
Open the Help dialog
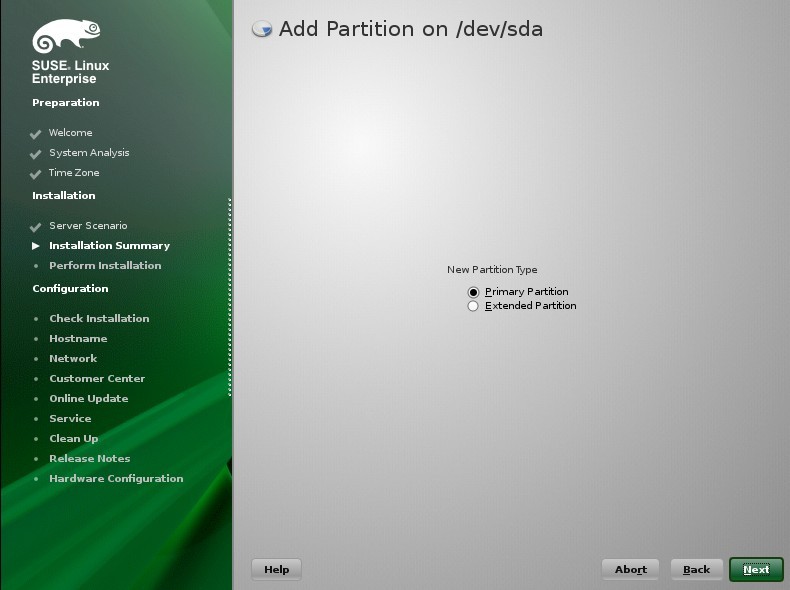276,569
